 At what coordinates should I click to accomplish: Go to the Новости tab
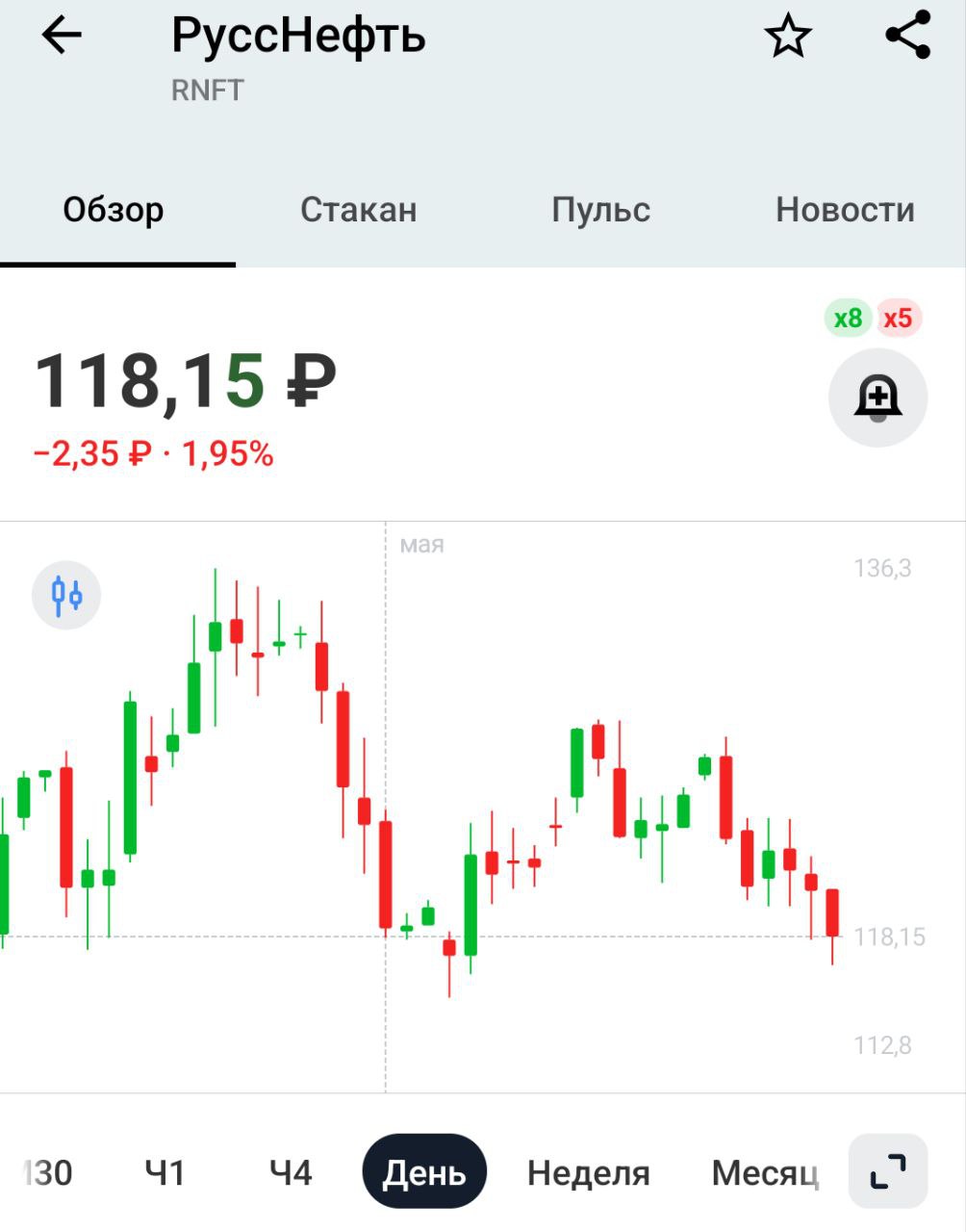click(x=845, y=210)
